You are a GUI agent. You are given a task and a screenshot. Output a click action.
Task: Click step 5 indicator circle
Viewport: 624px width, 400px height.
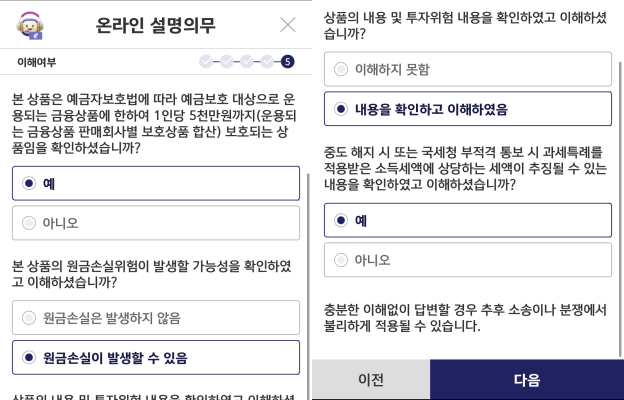(x=287, y=62)
